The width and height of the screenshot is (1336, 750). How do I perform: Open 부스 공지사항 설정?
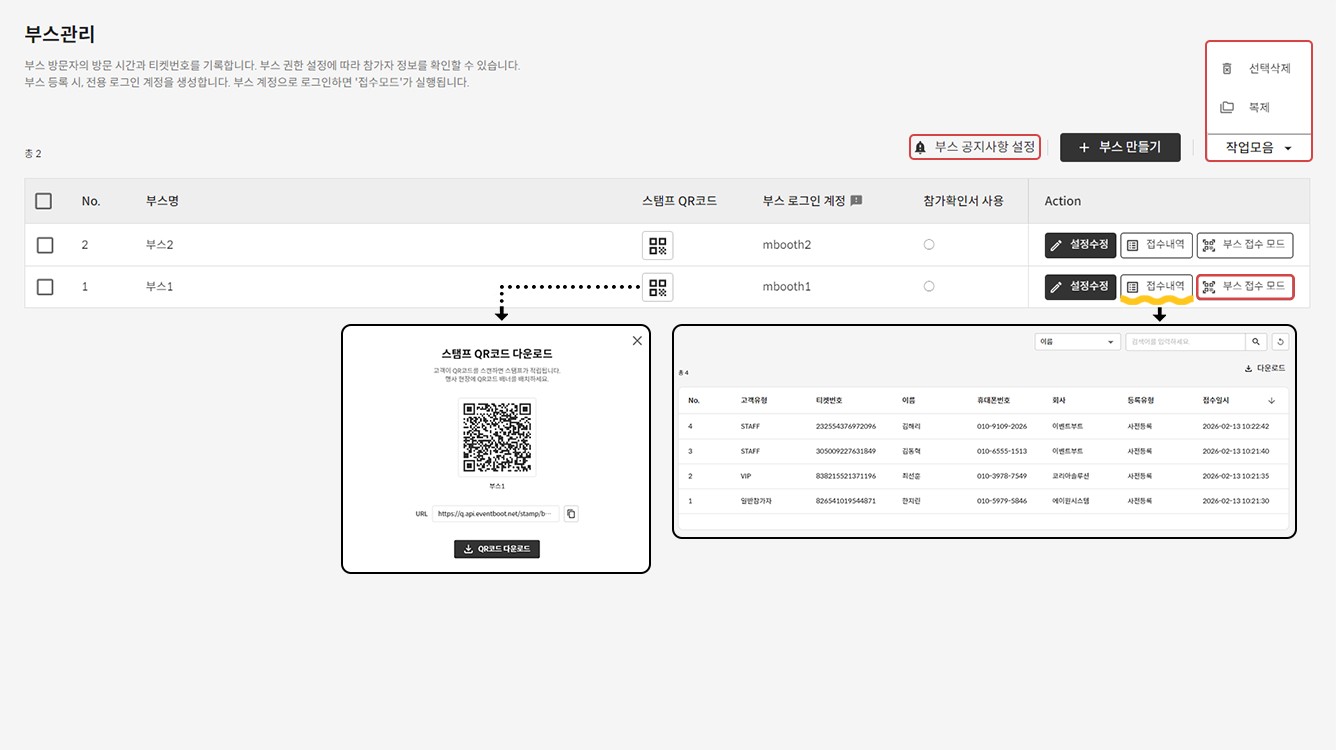[x=975, y=147]
